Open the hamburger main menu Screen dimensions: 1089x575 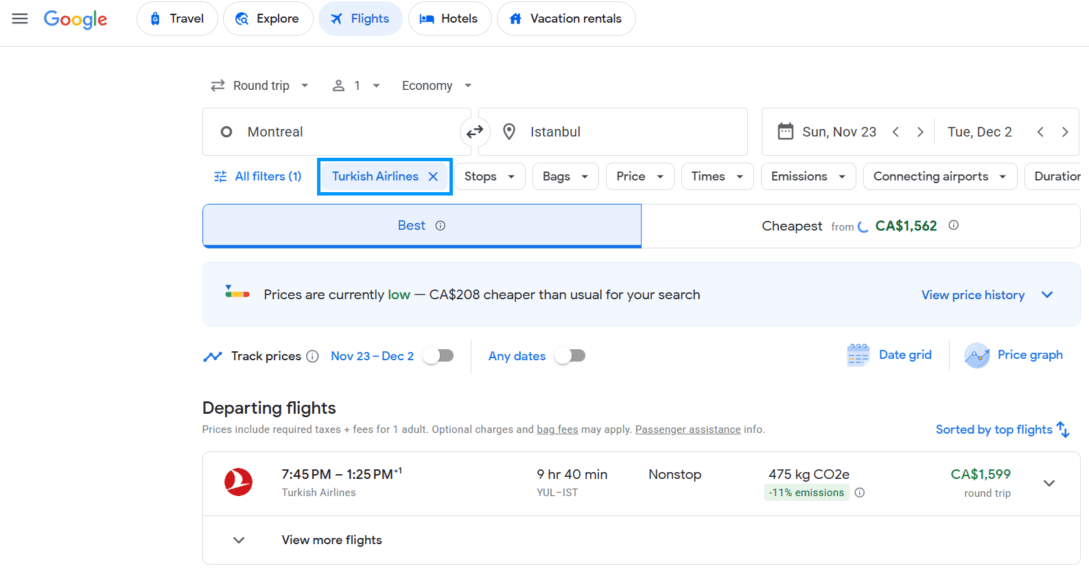point(19,19)
